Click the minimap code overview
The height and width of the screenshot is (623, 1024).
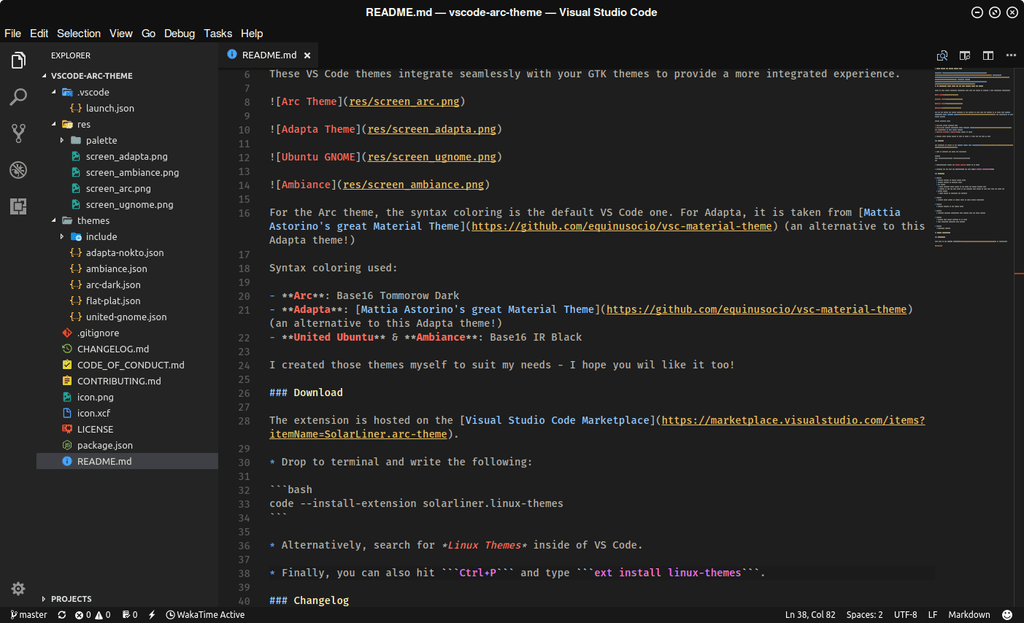tap(973, 157)
